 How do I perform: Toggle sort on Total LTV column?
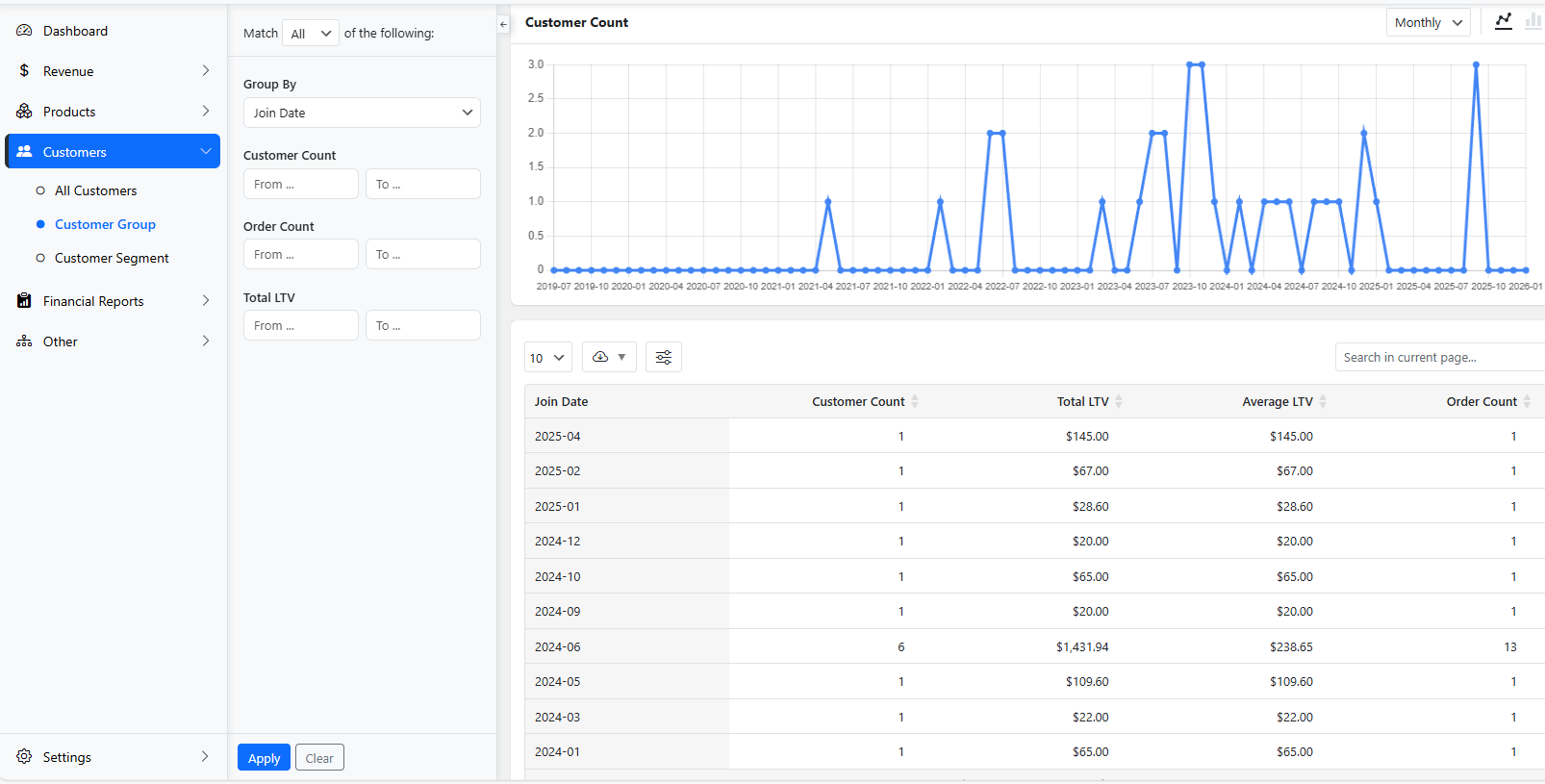click(x=1119, y=401)
